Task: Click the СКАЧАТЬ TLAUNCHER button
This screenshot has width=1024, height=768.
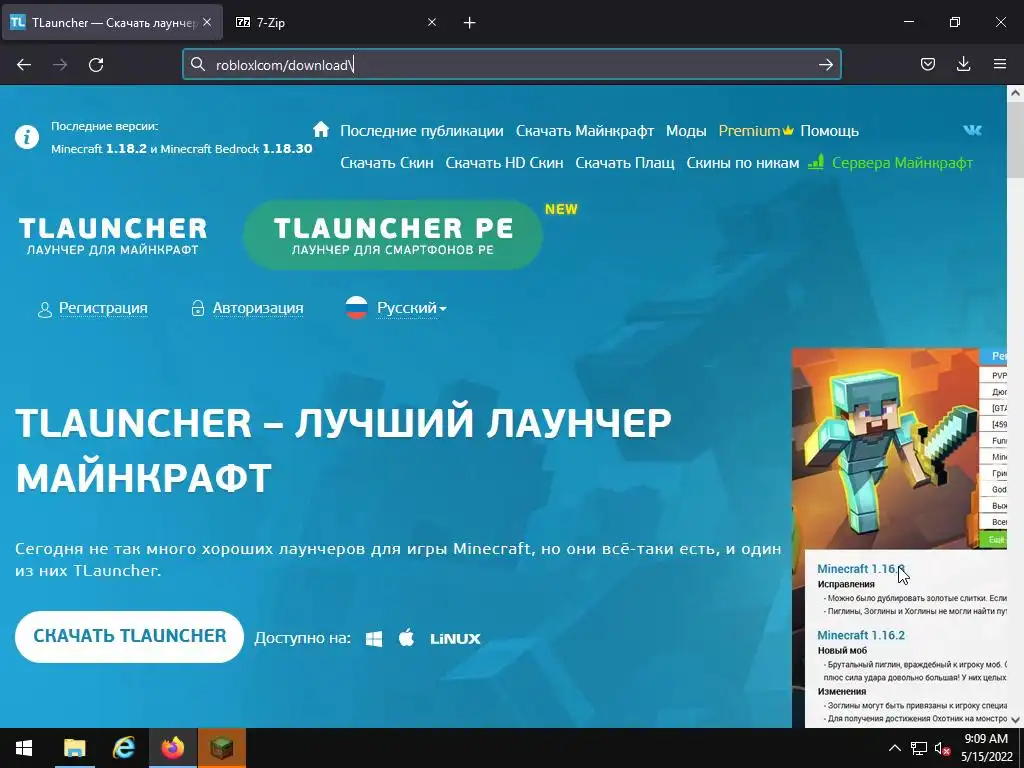Action: (129, 637)
